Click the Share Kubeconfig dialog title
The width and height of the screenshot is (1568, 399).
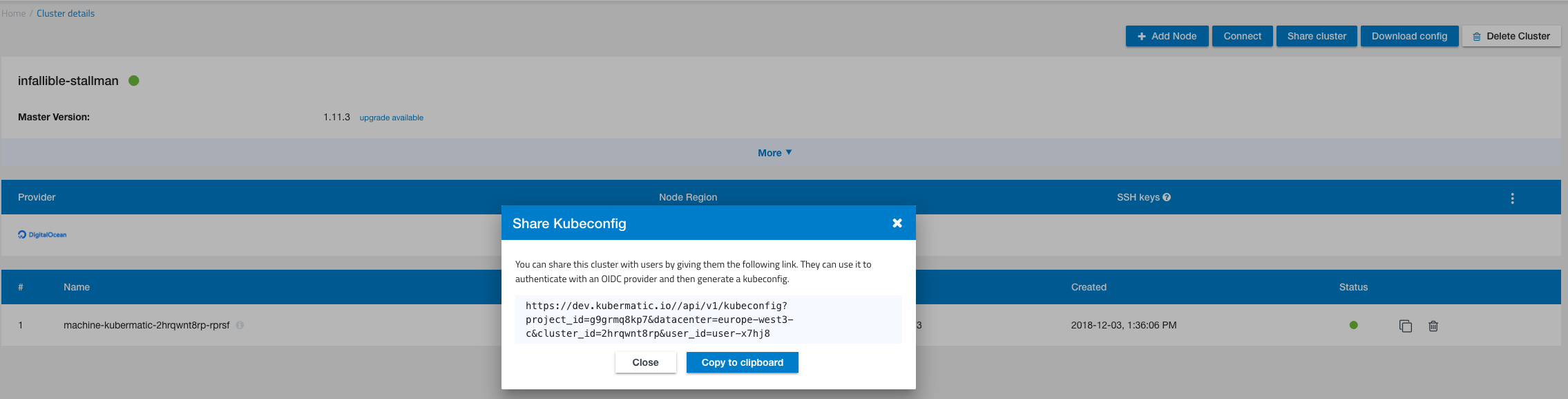[569, 223]
